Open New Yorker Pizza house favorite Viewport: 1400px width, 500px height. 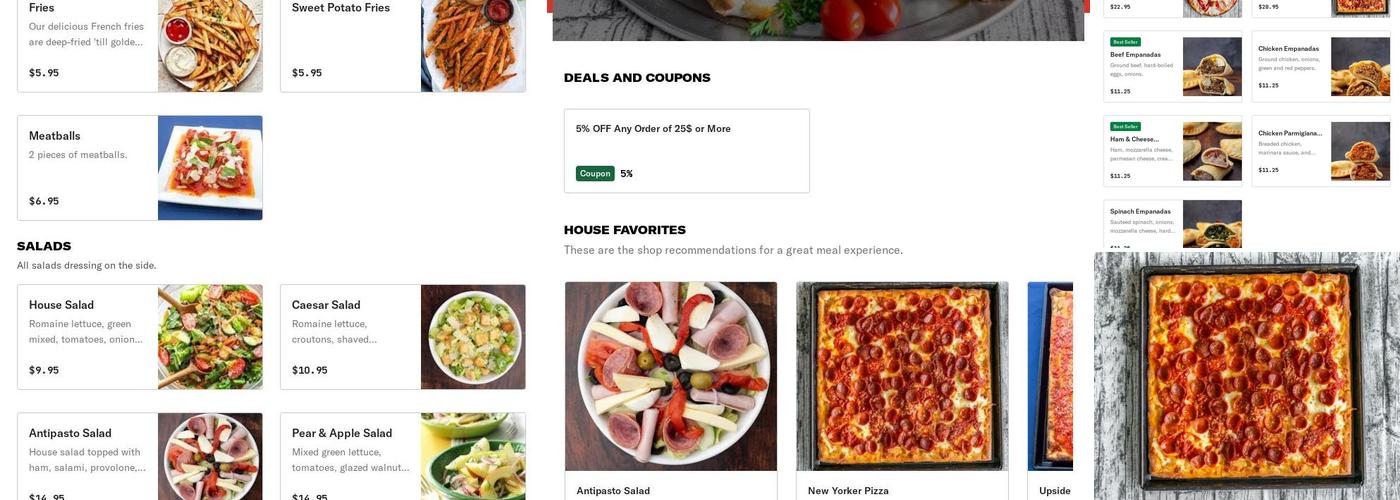[902, 391]
